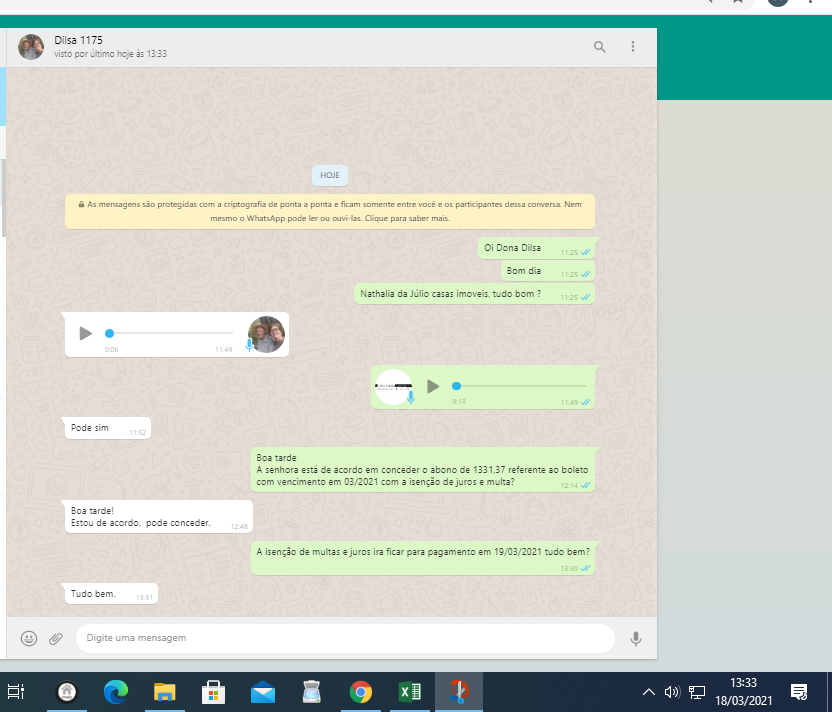Click the encryption notice to learn more

tap(330, 211)
